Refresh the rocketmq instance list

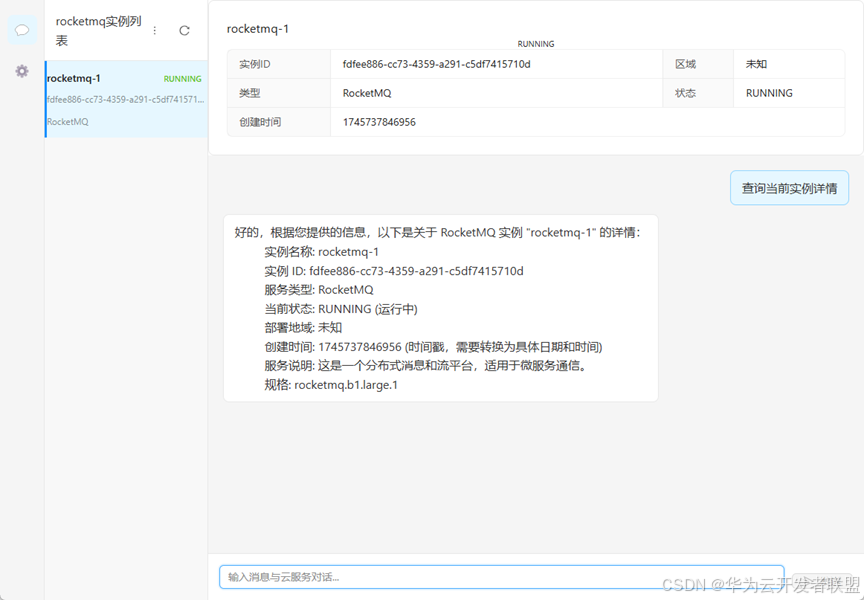click(184, 30)
